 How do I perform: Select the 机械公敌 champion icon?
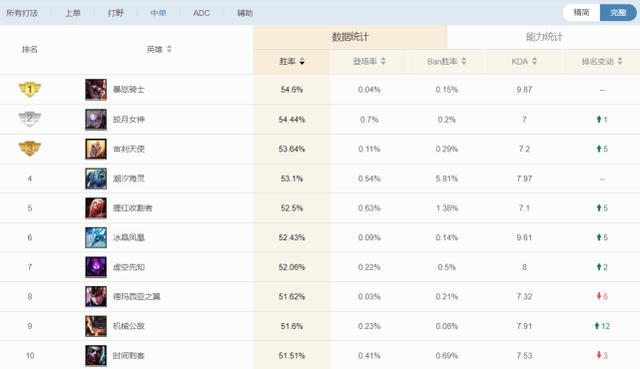(96, 326)
